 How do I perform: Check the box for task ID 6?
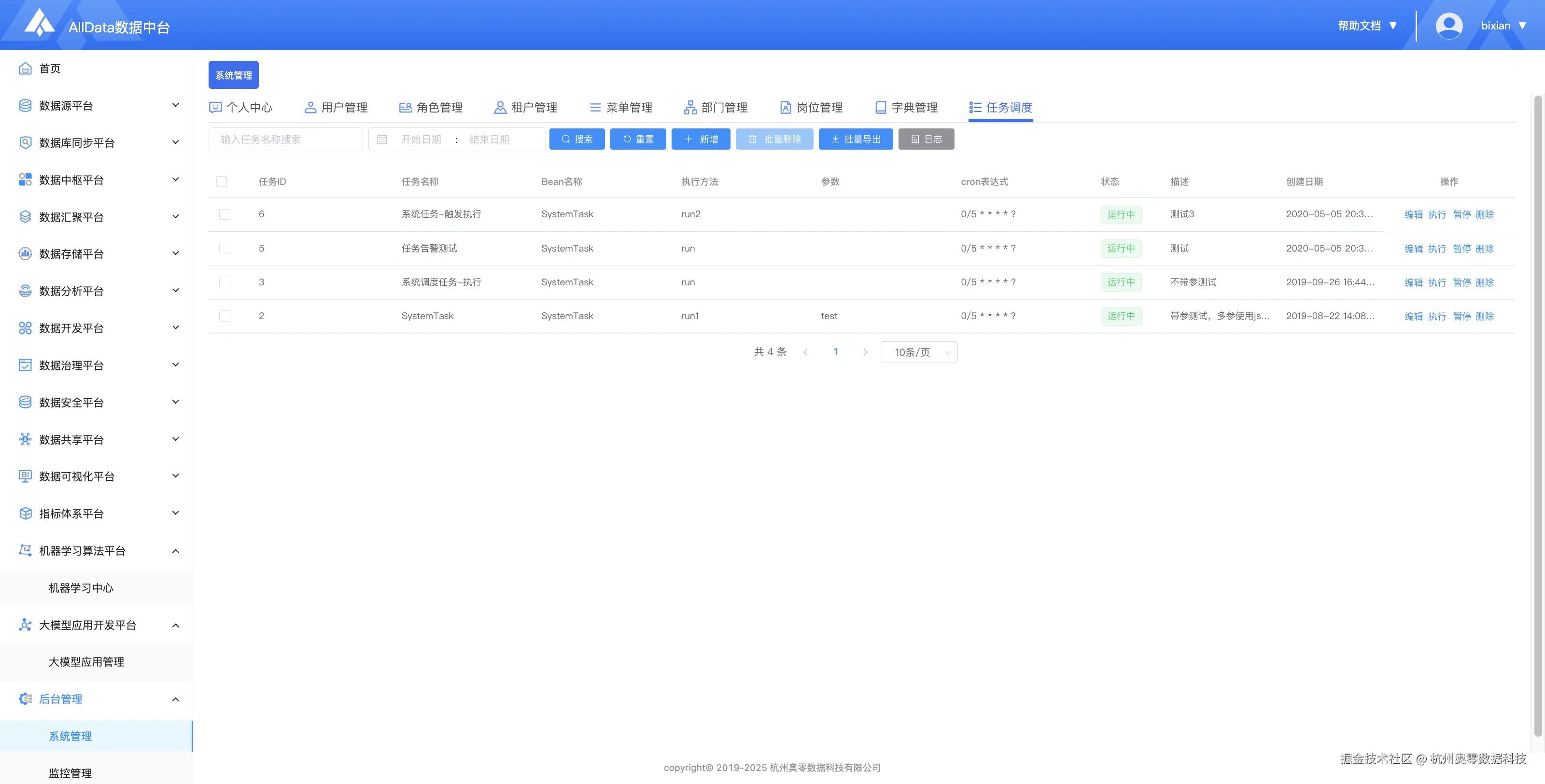(225, 214)
